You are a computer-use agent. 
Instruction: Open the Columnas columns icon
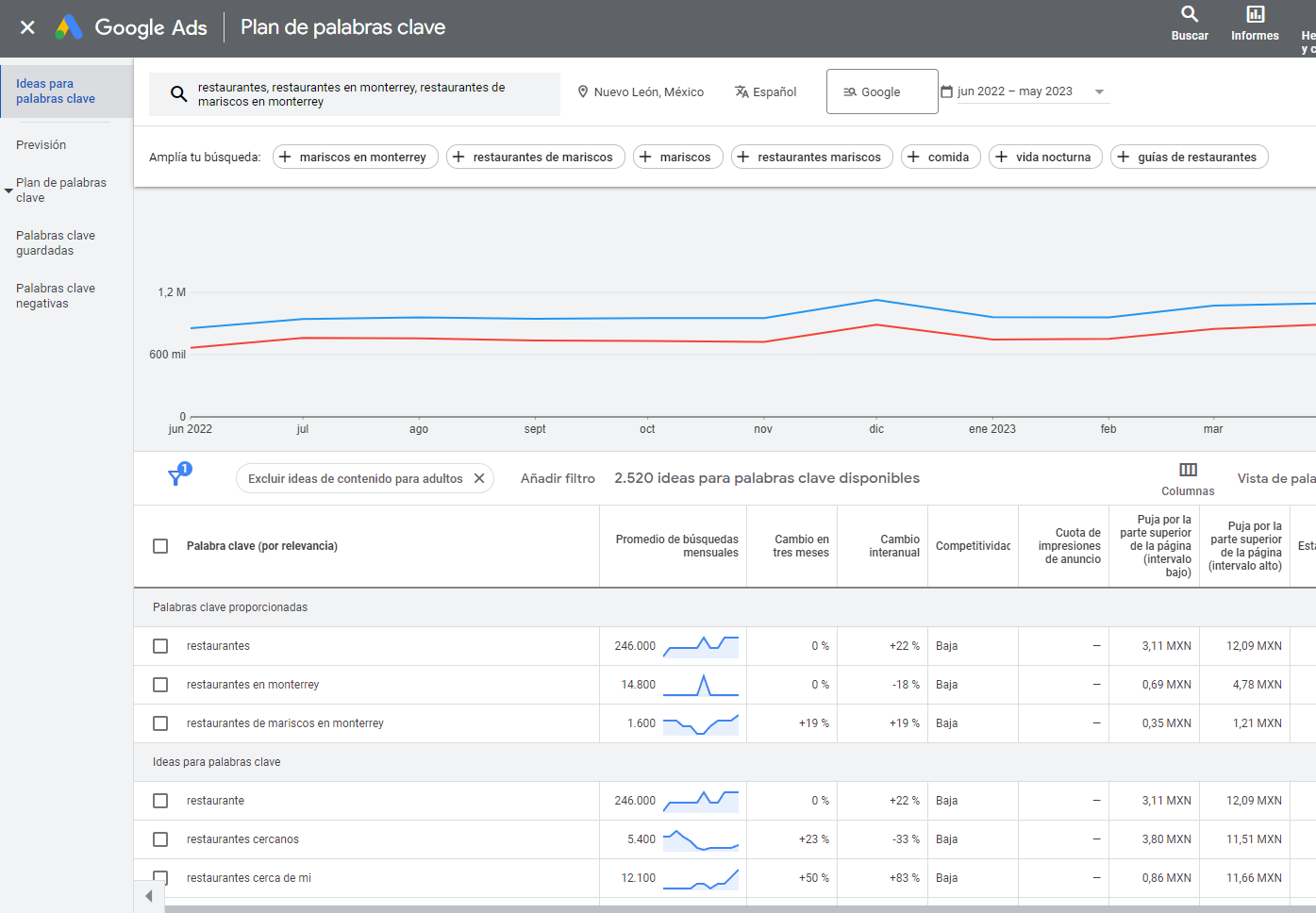click(x=1188, y=470)
